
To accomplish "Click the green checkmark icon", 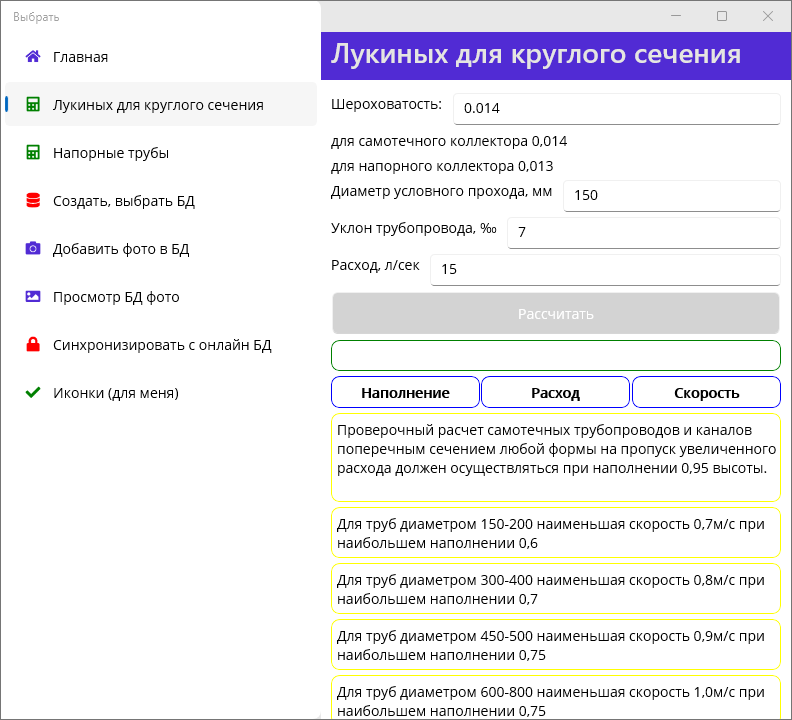I will [x=33, y=393].
